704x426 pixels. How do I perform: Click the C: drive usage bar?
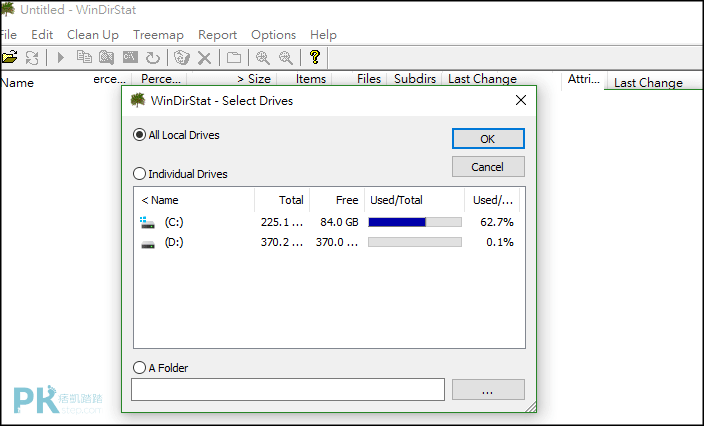pos(415,222)
